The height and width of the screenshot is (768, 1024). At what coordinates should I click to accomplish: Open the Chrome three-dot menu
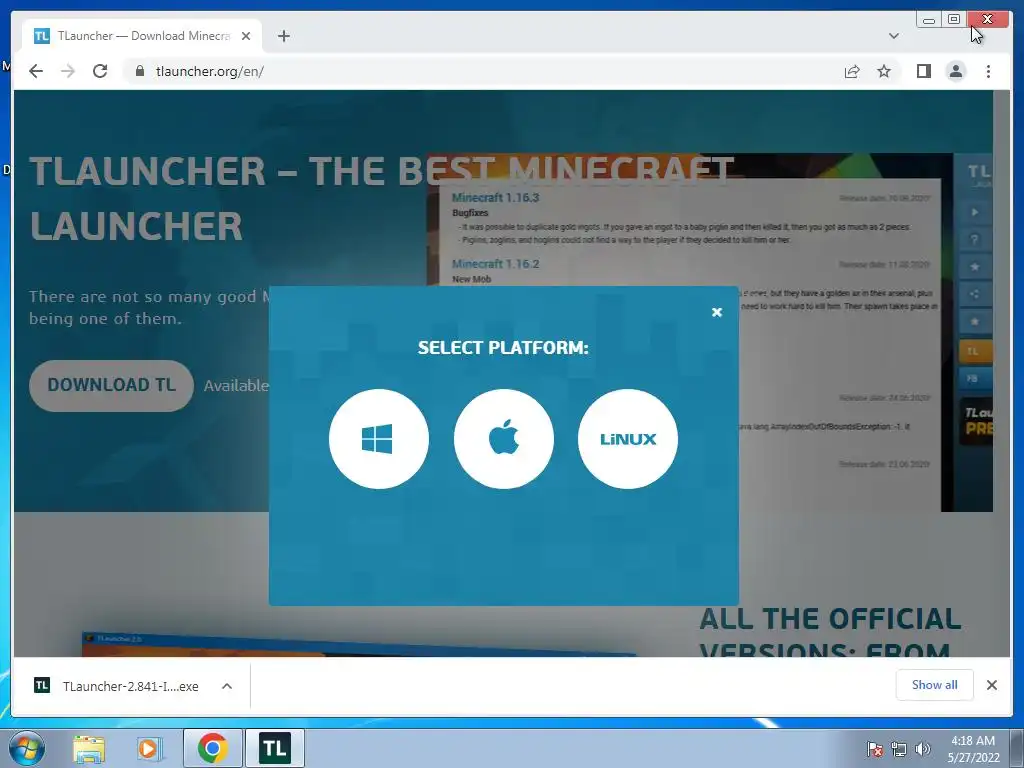[988, 71]
